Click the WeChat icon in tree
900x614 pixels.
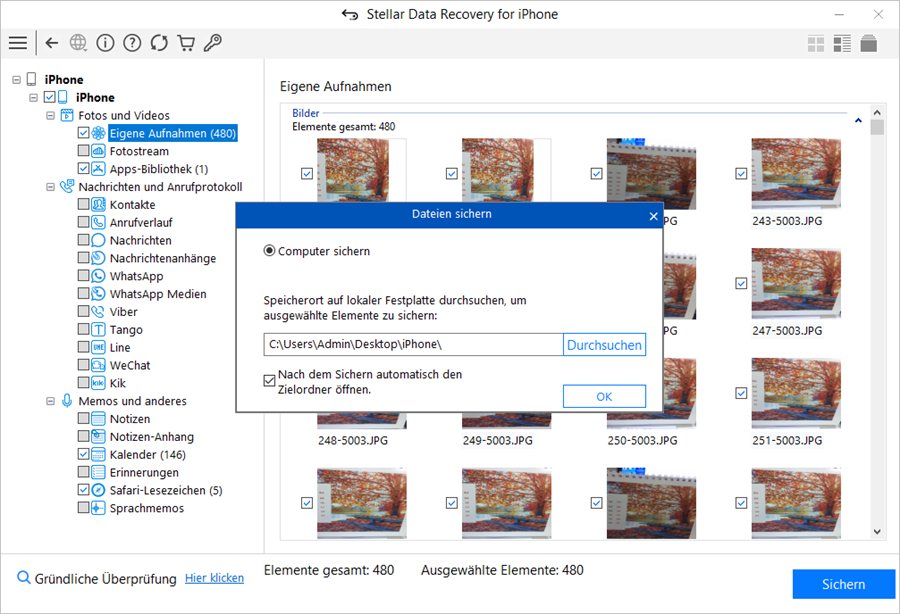(98, 365)
